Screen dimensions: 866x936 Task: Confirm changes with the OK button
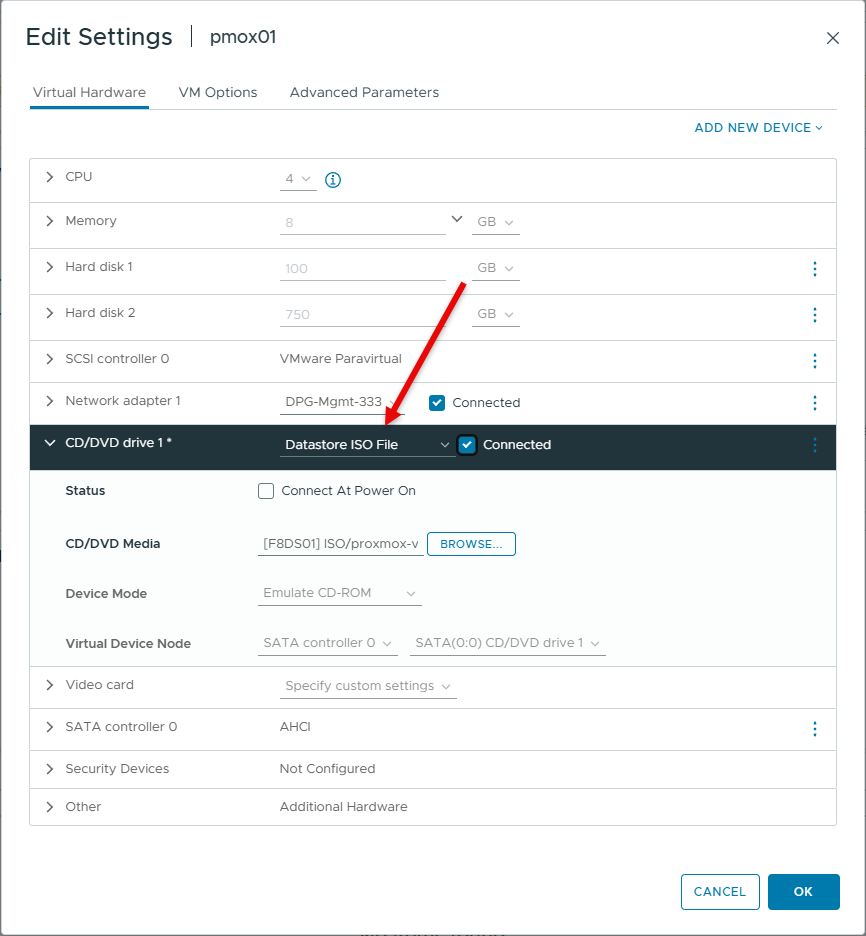pos(804,891)
